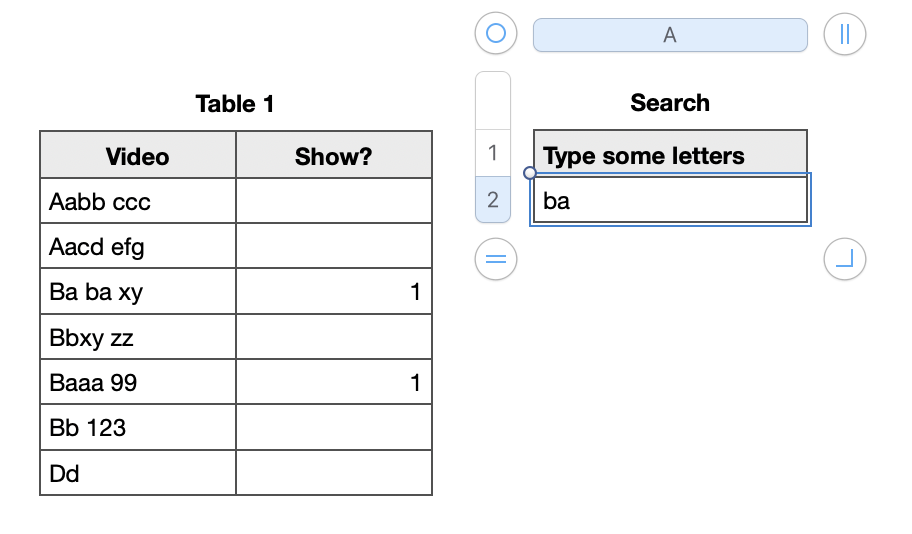912x534 pixels.
Task: Click the search input cell containing "ba"
Action: 670,200
